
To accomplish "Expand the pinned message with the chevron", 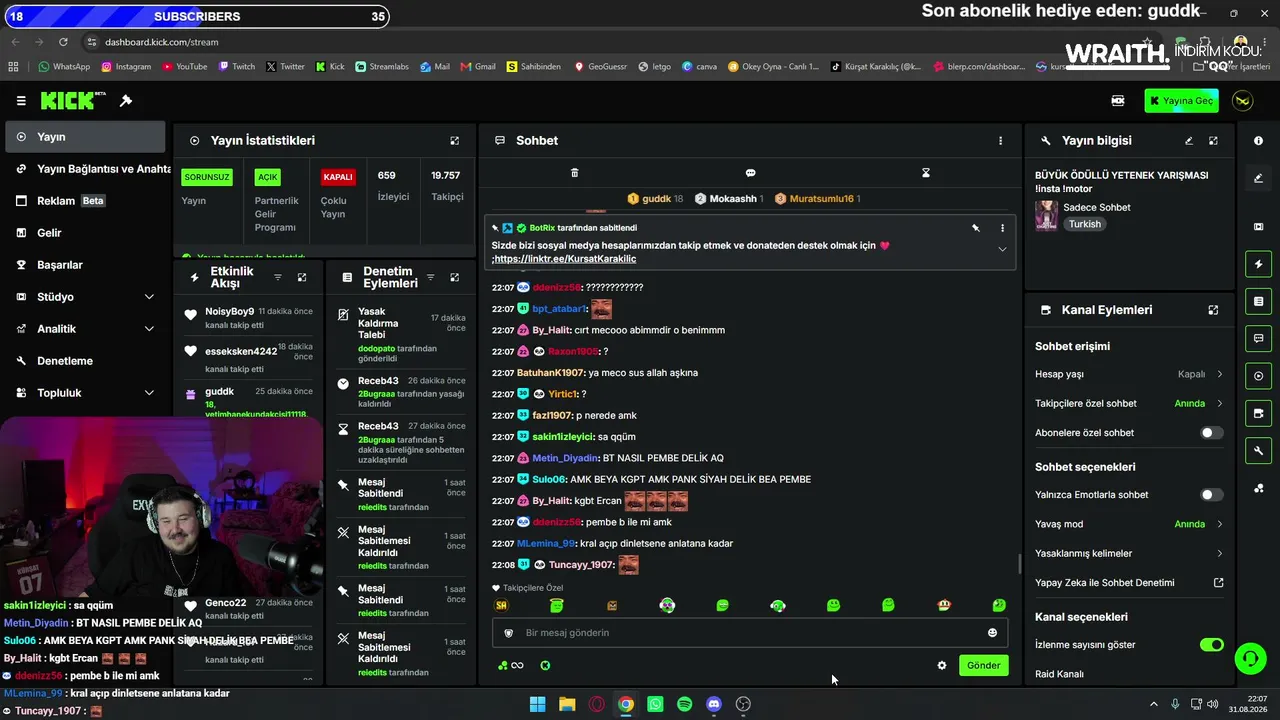I will (1002, 250).
